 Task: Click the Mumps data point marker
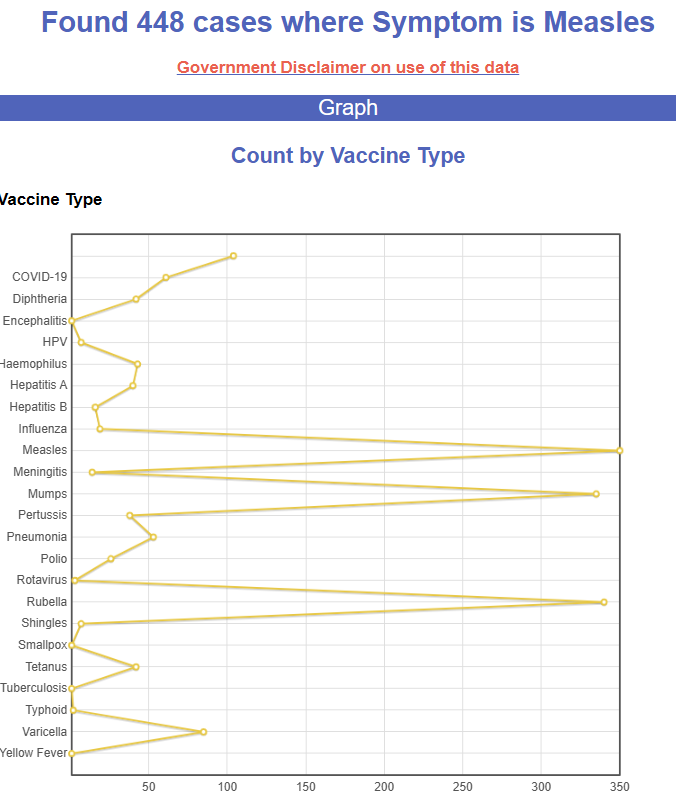[596, 494]
